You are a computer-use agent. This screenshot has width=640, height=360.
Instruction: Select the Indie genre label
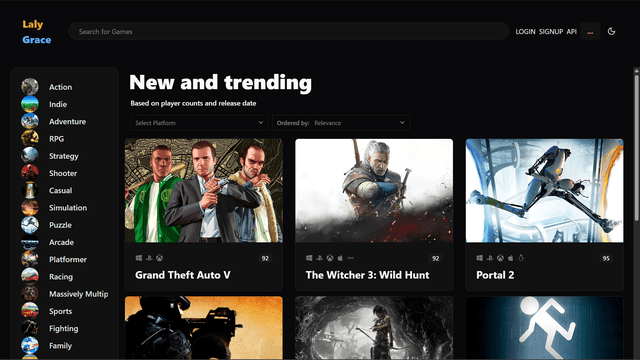pyautogui.click(x=58, y=104)
